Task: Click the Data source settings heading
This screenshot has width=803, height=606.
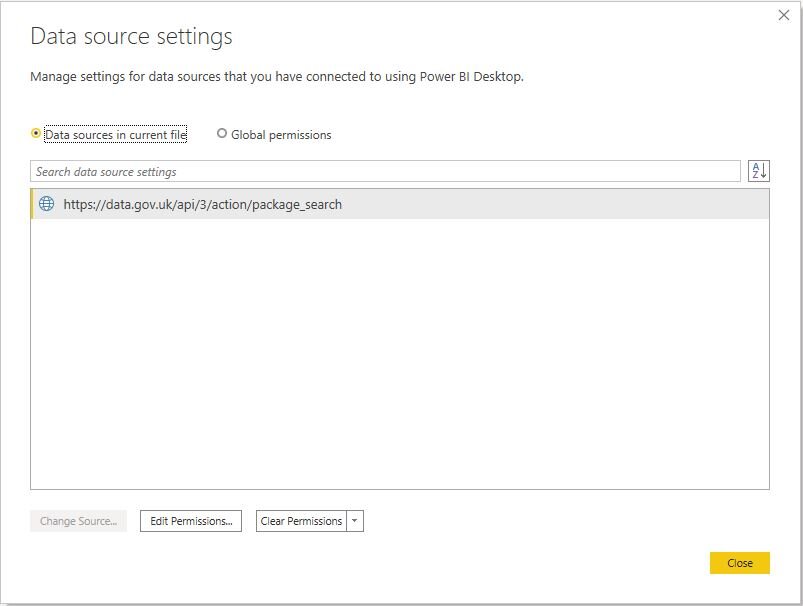Action: (132, 37)
